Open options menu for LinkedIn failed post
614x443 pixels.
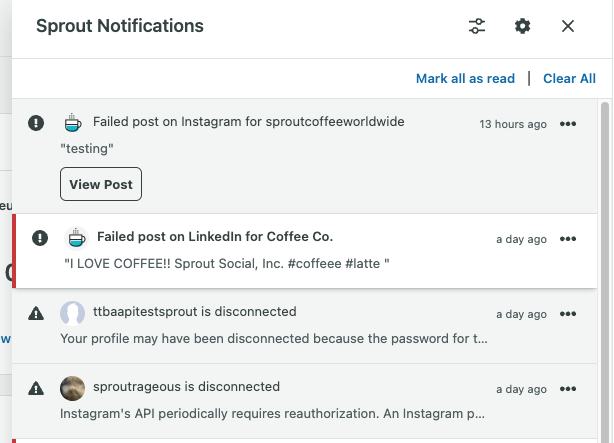point(568,239)
